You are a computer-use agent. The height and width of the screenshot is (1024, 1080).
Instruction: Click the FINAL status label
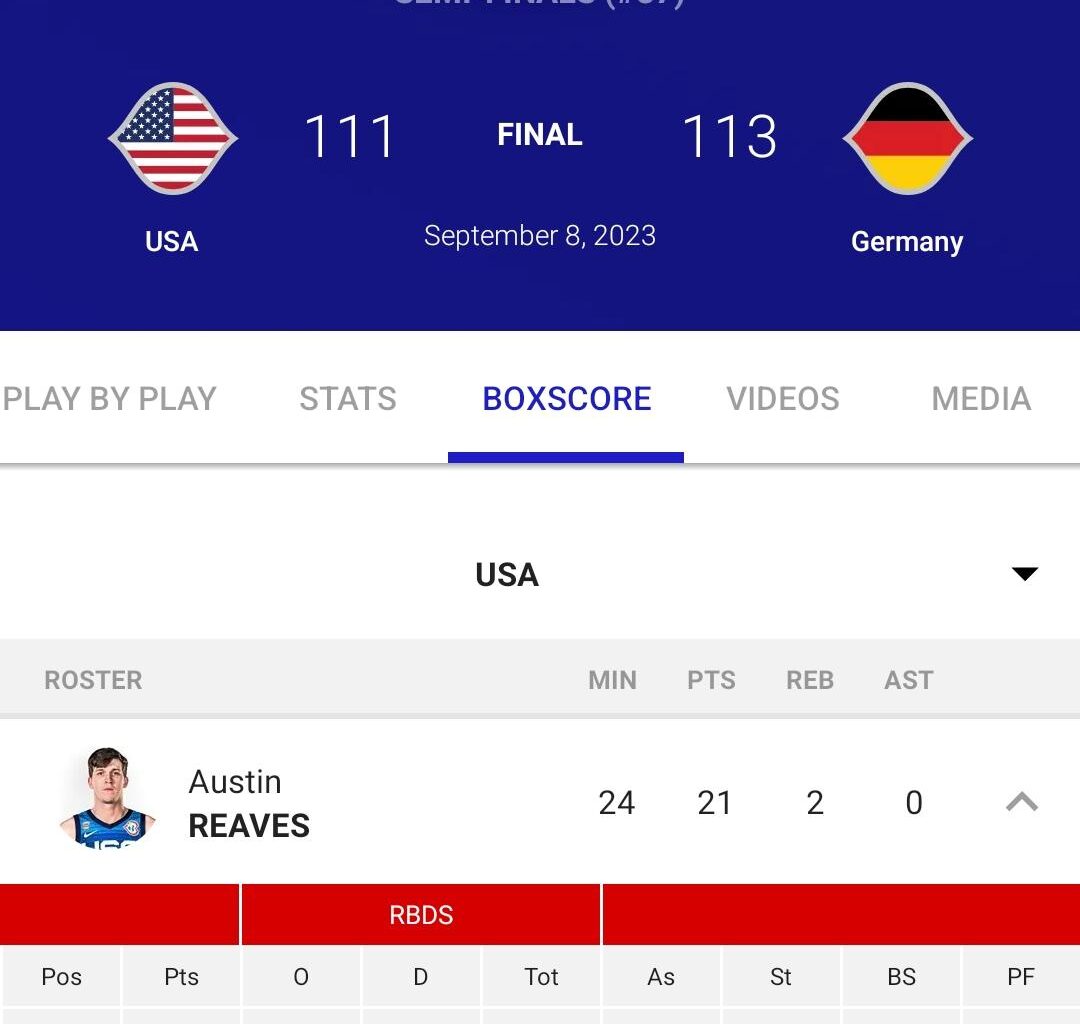click(x=539, y=135)
